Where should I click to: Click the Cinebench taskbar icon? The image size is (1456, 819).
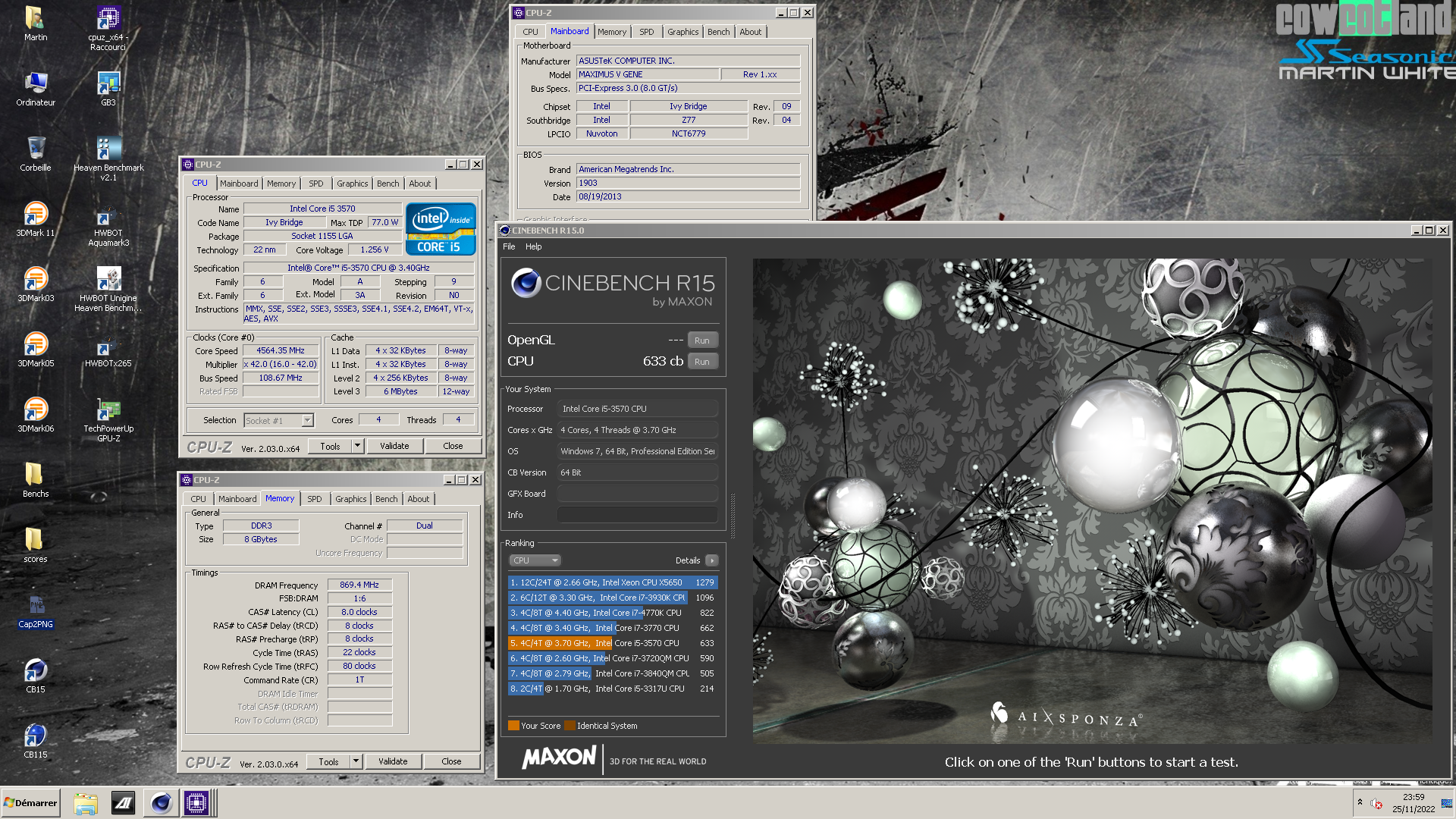click(x=161, y=803)
